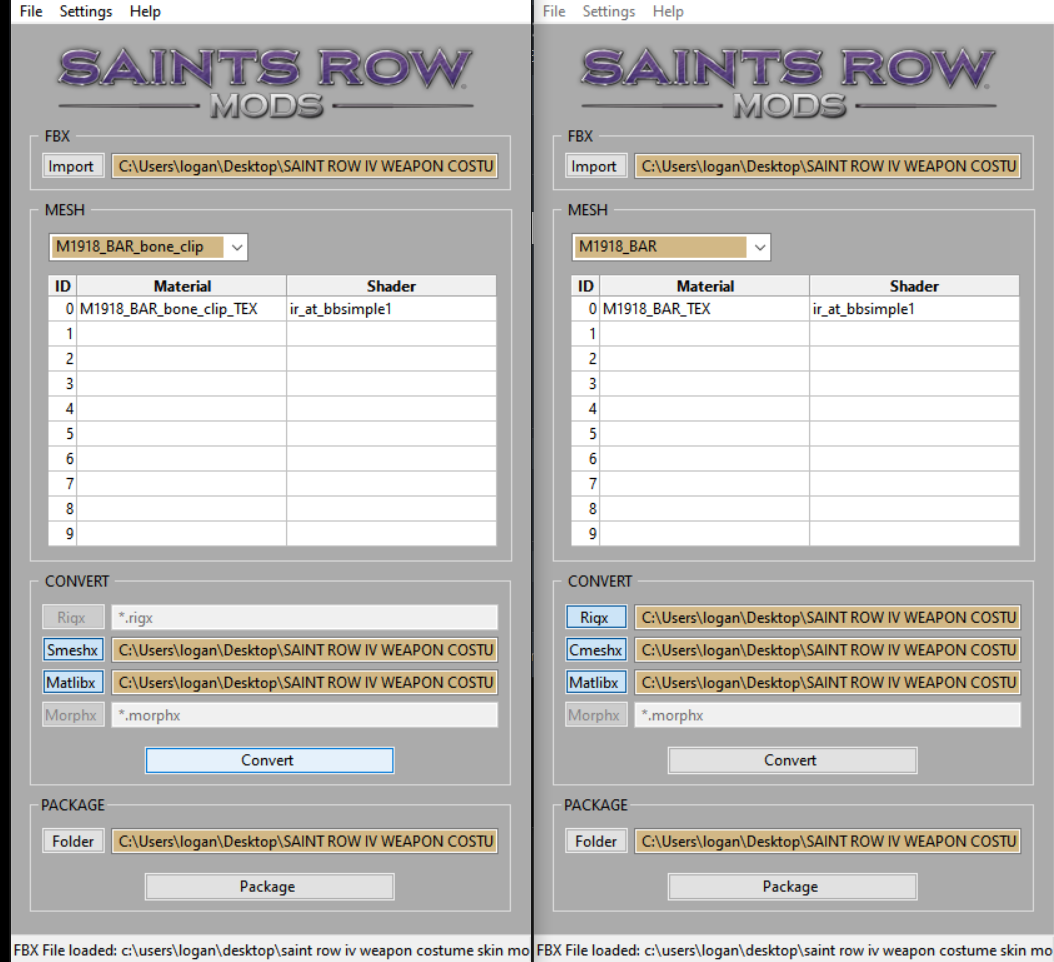Viewport: 1054px width, 962px height.
Task: Select the ir_at_bbsimple1 shader cell in right window
Action: point(914,309)
